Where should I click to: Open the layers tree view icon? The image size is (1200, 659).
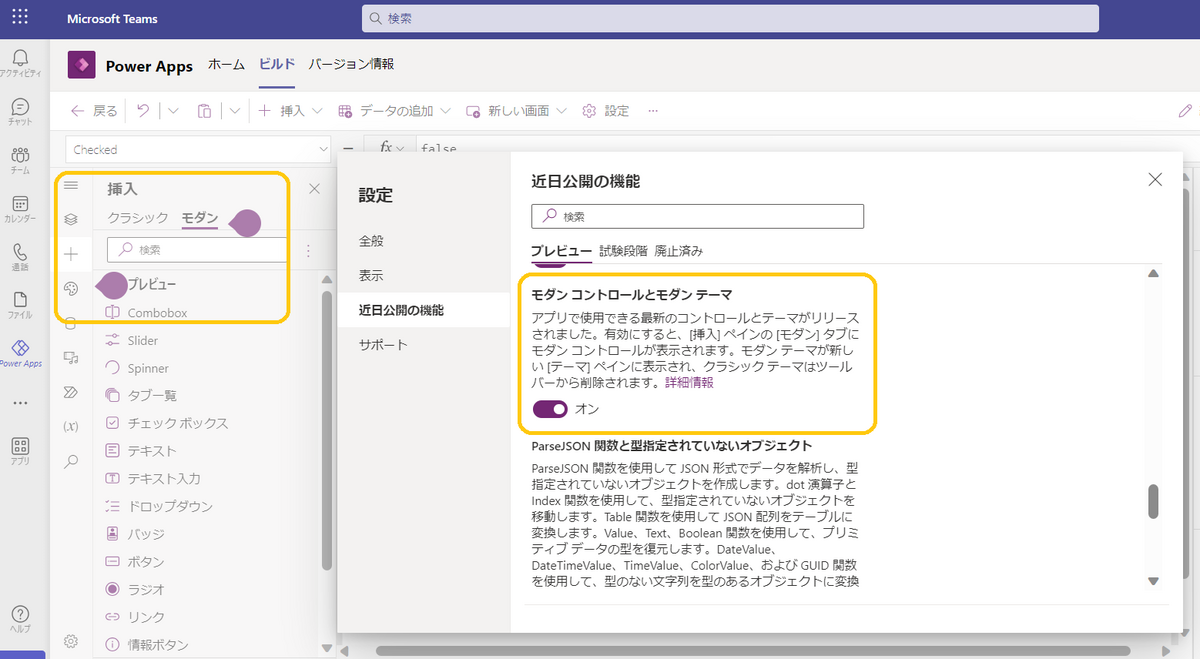point(70,219)
